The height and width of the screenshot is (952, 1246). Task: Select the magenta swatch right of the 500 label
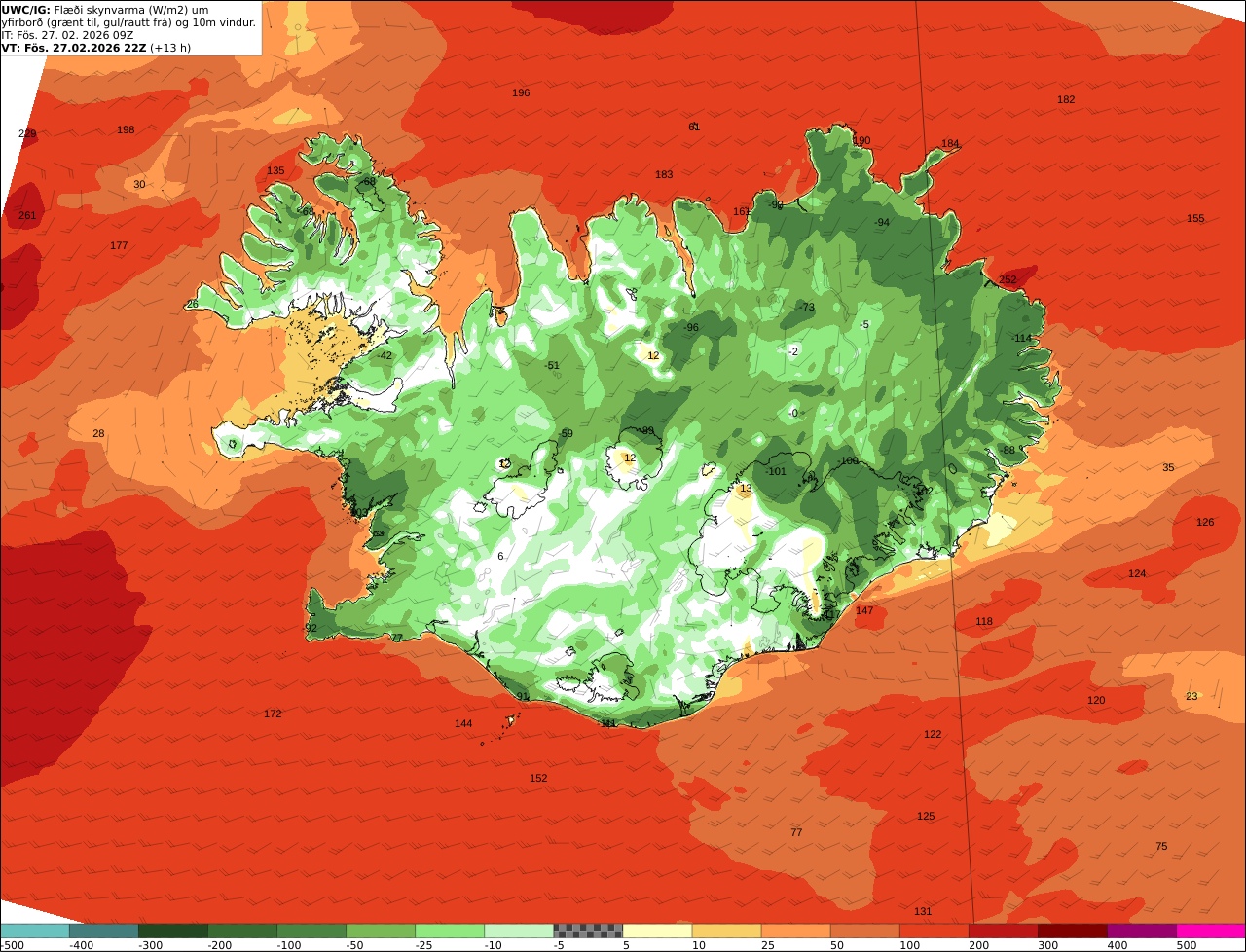tap(1210, 931)
